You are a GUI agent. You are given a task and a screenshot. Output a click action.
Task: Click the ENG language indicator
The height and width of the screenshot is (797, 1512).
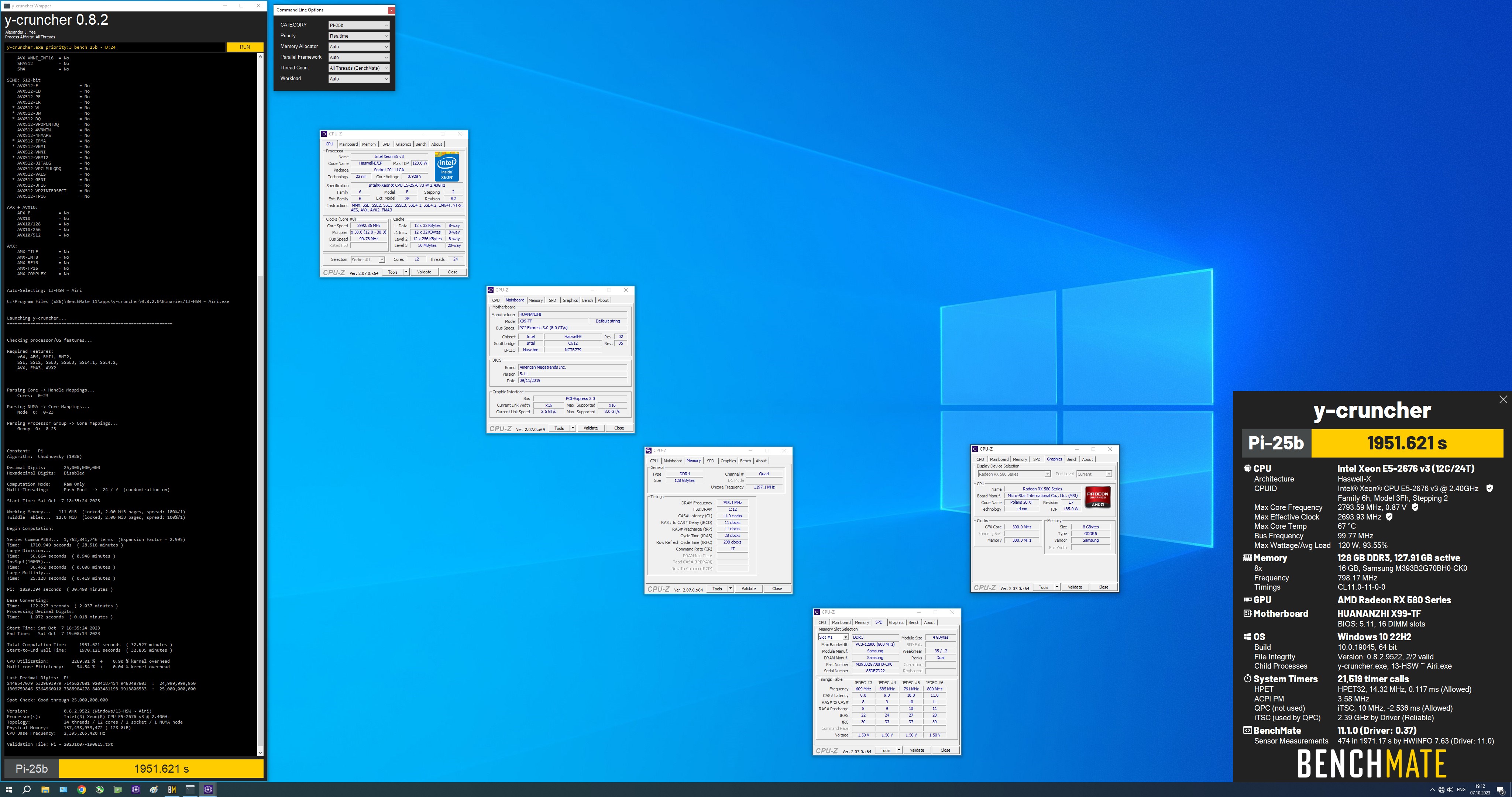(x=1461, y=789)
